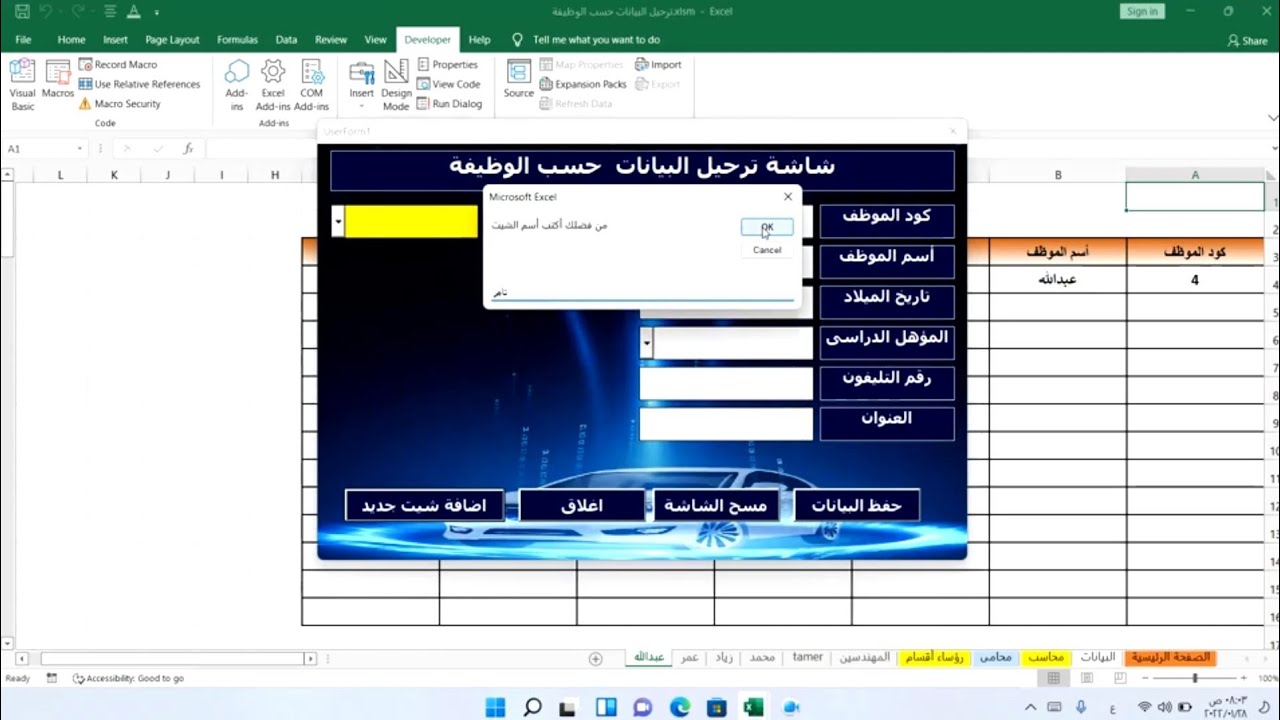Click the Sign in button
Image resolution: width=1280 pixels, height=720 pixels.
1141,11
